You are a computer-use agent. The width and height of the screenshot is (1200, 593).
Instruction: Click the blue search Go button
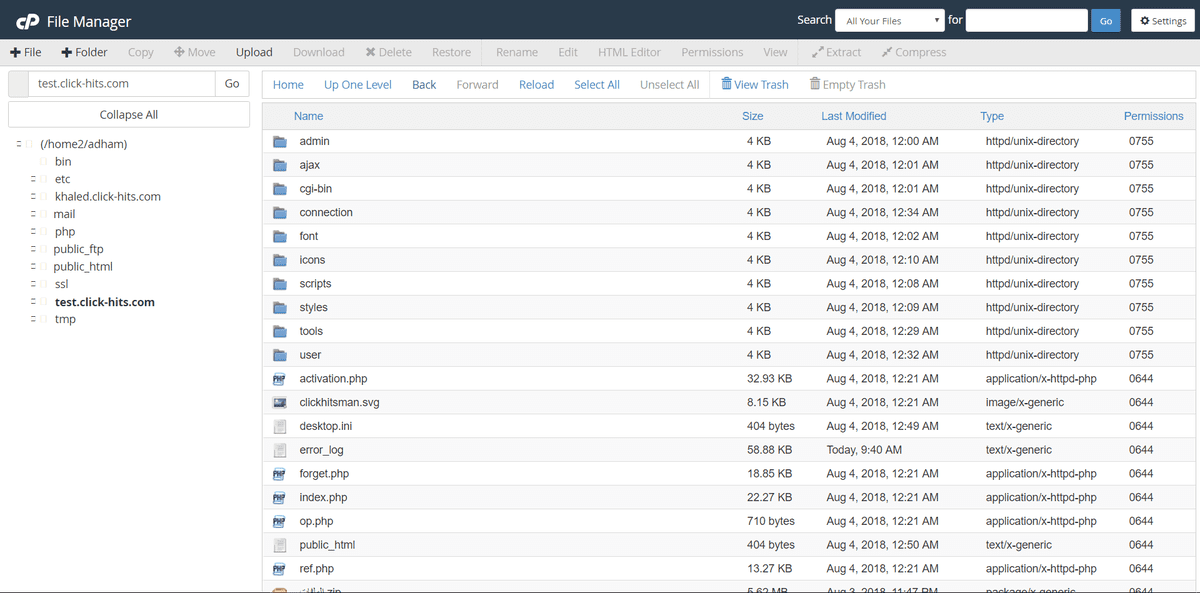point(1106,20)
